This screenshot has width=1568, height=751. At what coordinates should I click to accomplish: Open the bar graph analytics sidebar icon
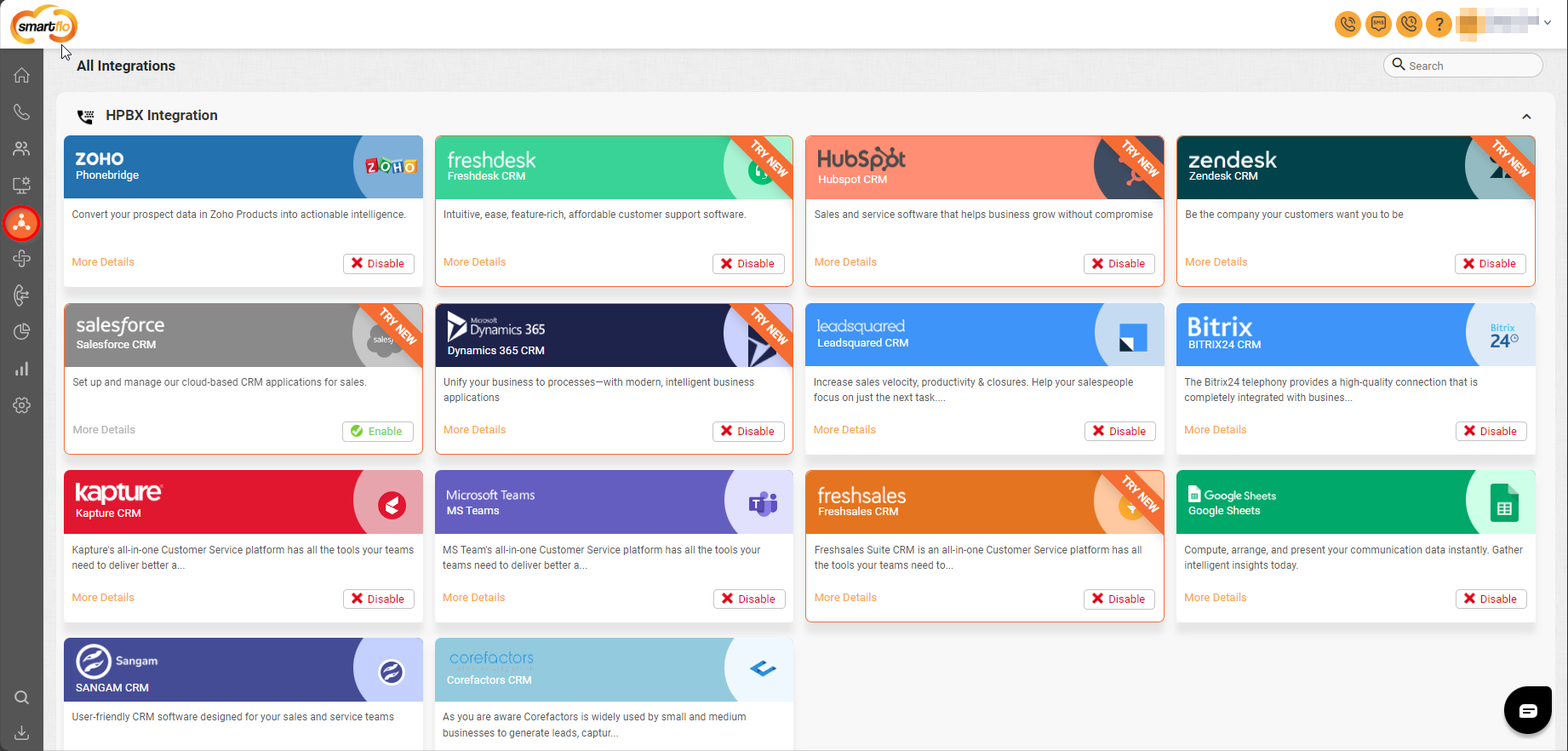click(x=22, y=369)
